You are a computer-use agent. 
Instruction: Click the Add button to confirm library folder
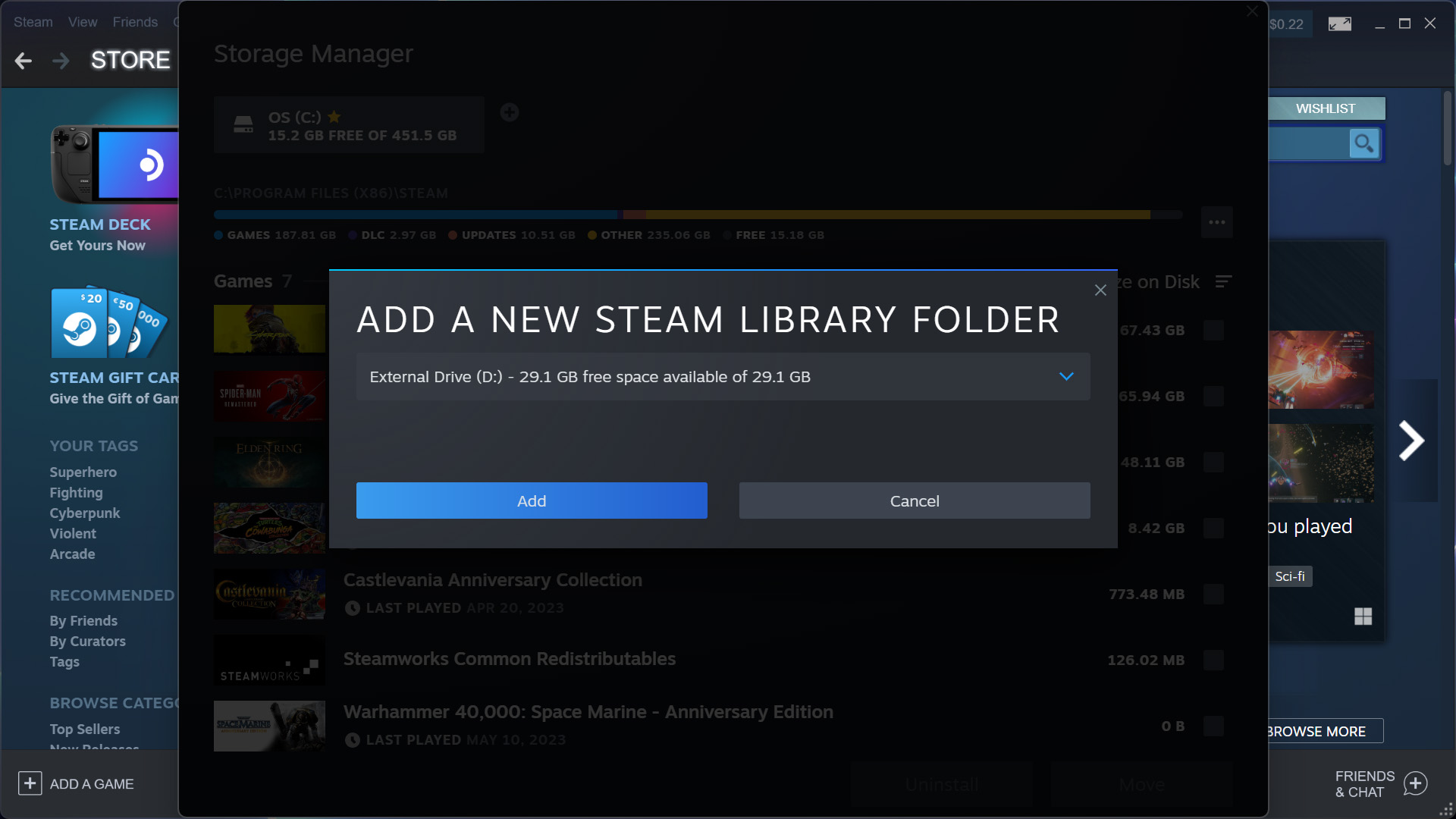click(x=531, y=500)
